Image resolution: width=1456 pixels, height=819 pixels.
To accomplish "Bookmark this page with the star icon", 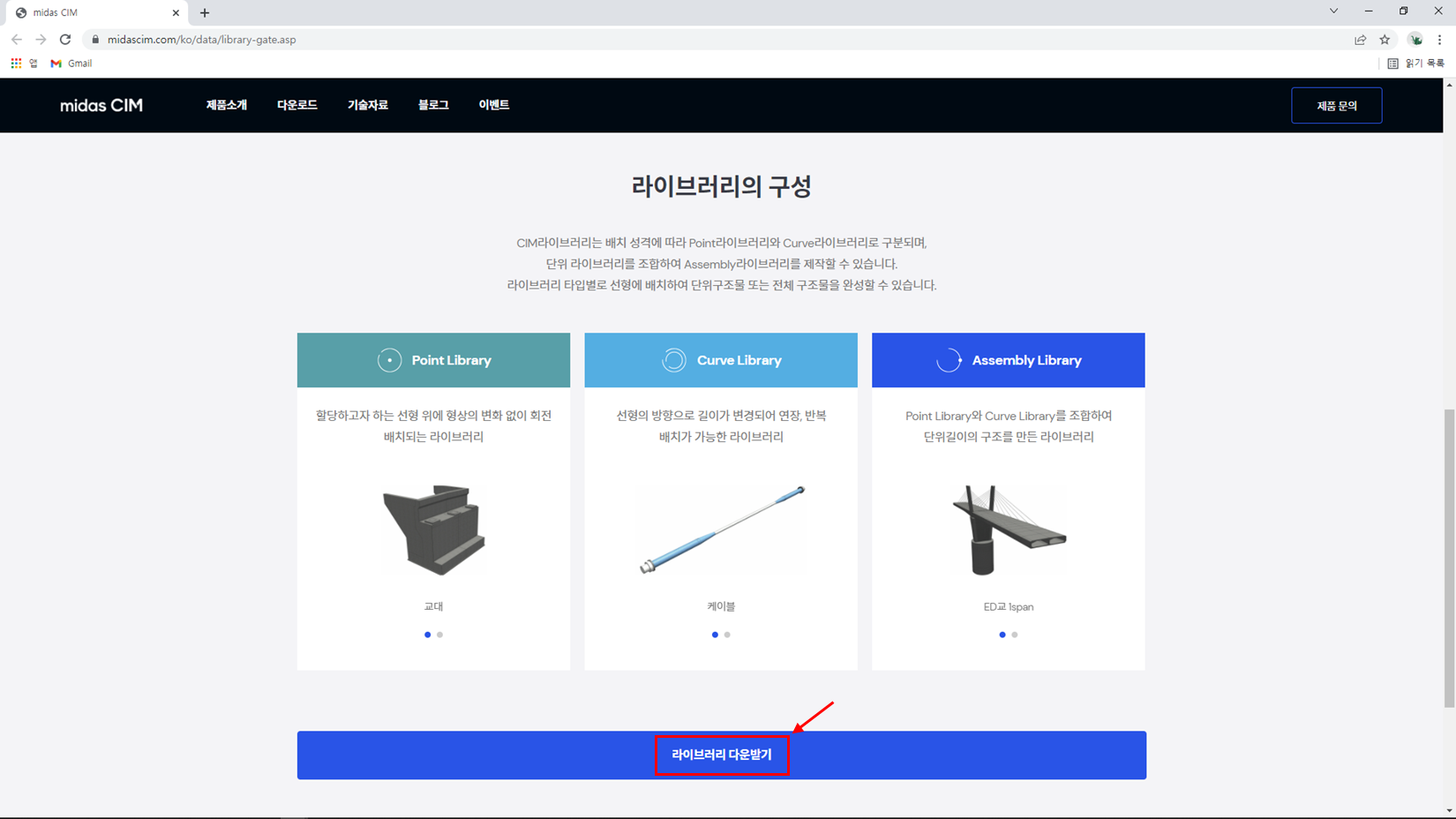I will pos(1385,40).
